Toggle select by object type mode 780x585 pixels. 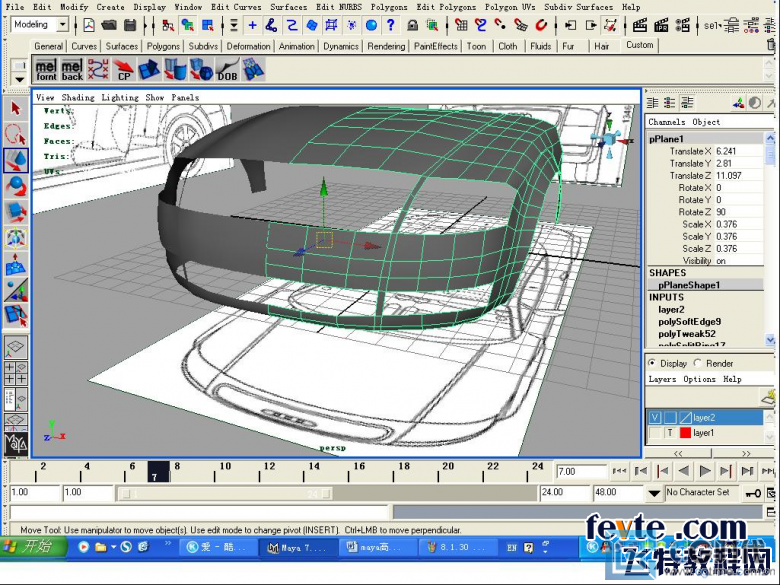[x=188, y=25]
